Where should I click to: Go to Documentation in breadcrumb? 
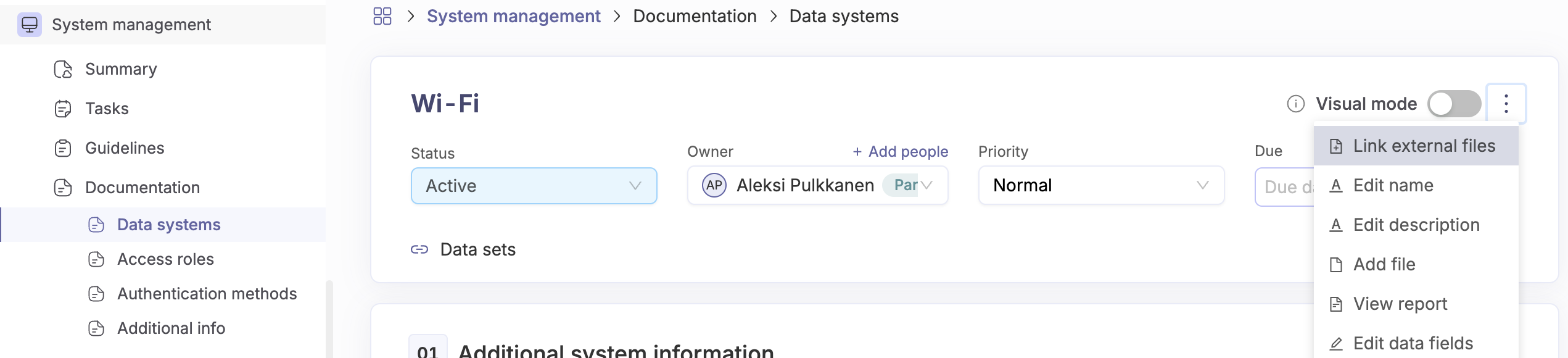point(695,16)
